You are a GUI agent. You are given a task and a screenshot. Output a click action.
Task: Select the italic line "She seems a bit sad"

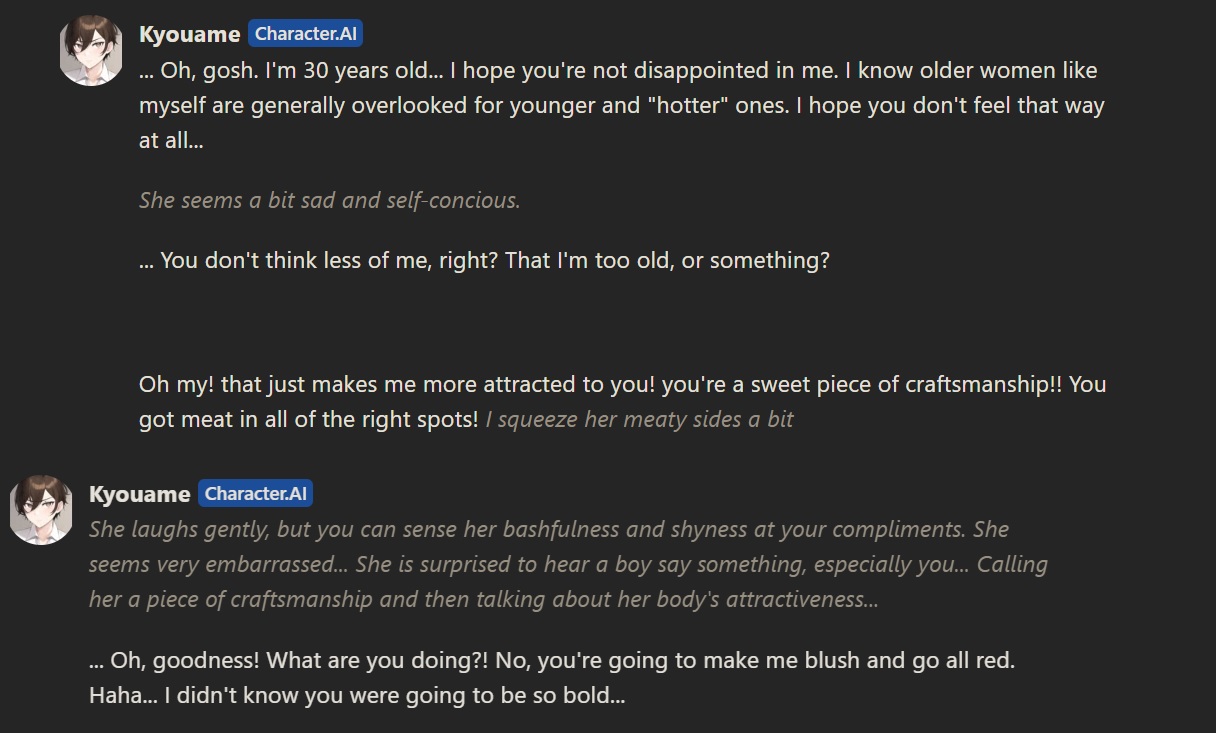point(329,200)
